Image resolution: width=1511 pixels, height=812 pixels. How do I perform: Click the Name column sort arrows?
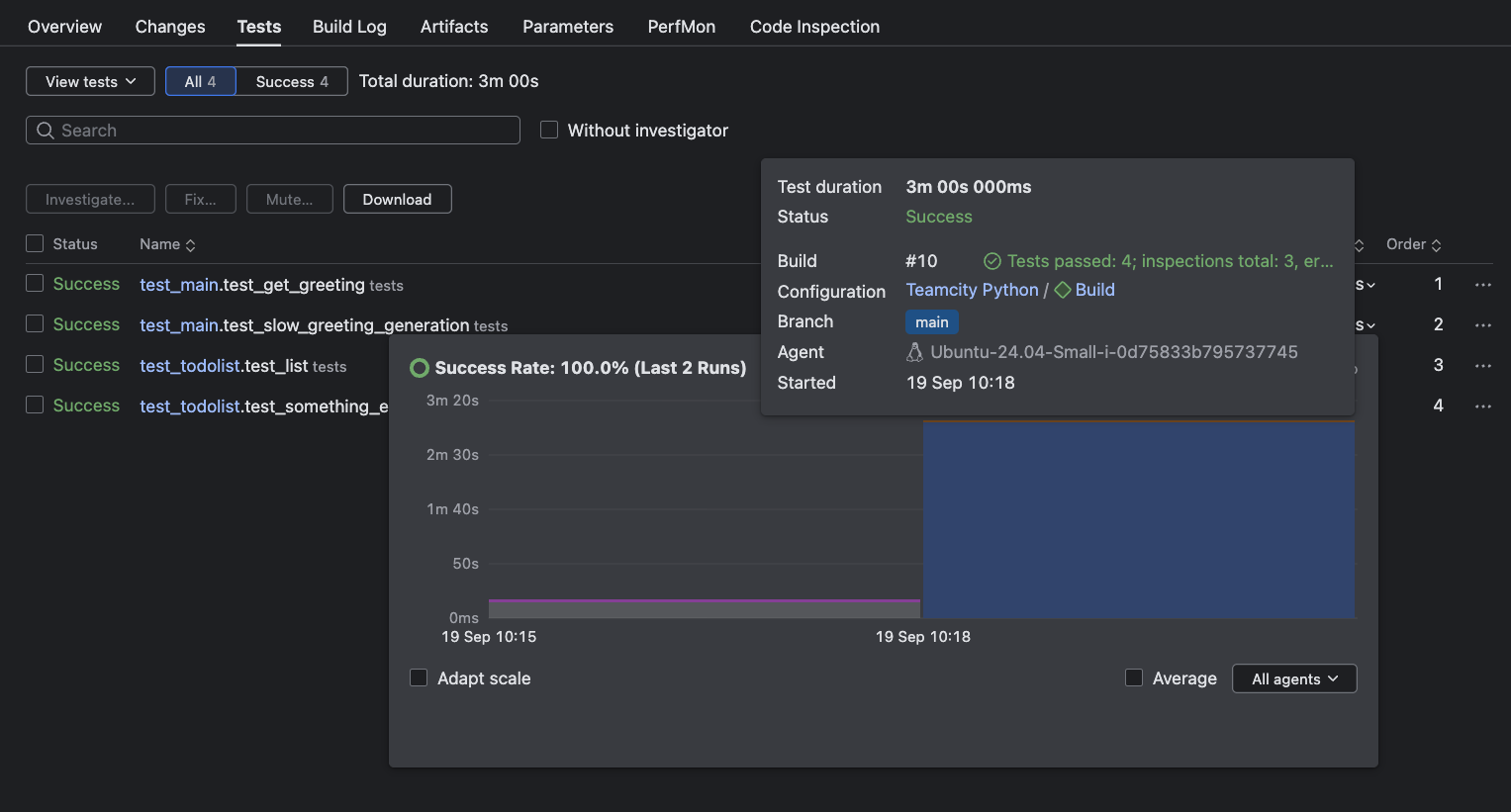pyautogui.click(x=191, y=245)
